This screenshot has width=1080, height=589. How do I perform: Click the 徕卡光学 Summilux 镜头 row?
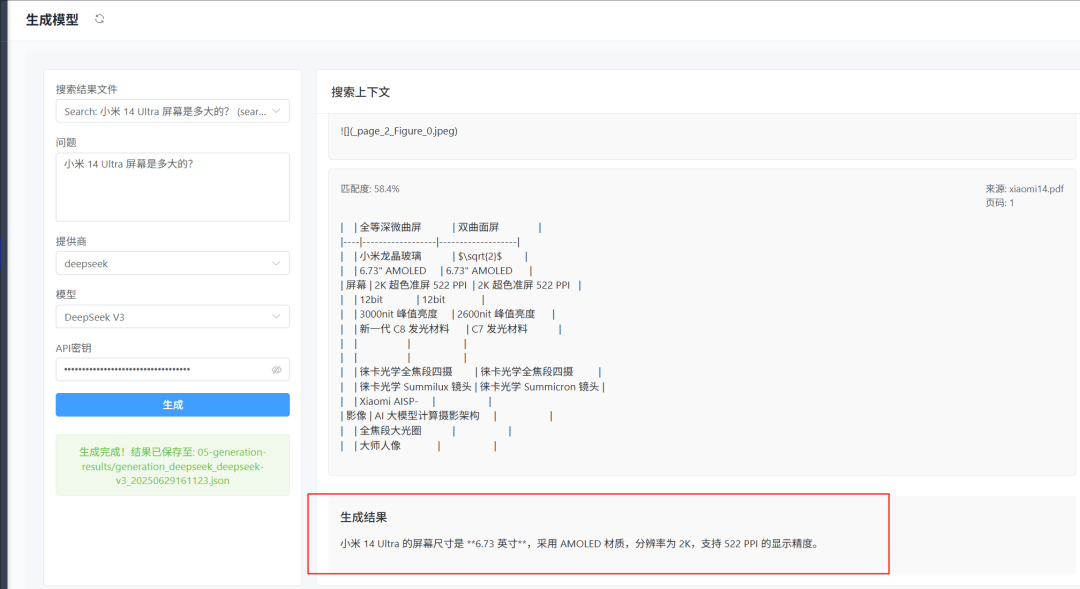pos(472,387)
